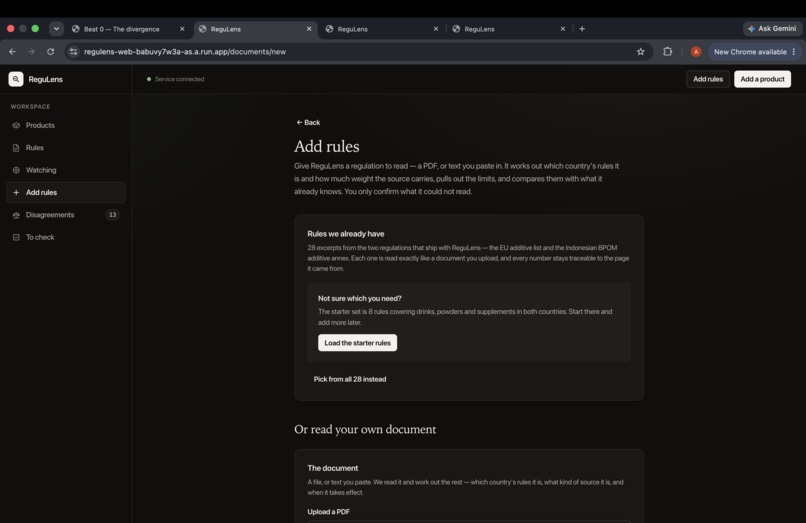Screen dimensions: 806x523
Task: Click the Back link
Action: tap(308, 122)
